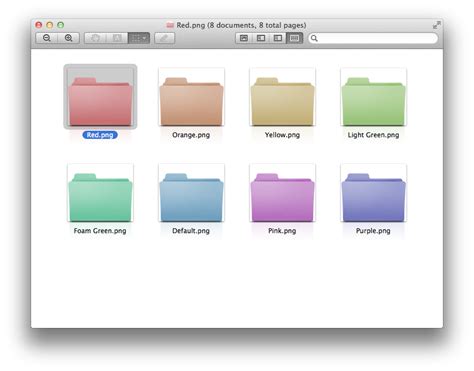Close the Preview window with red button
Screen dimensions: 474x371
pyautogui.click(x=39, y=25)
